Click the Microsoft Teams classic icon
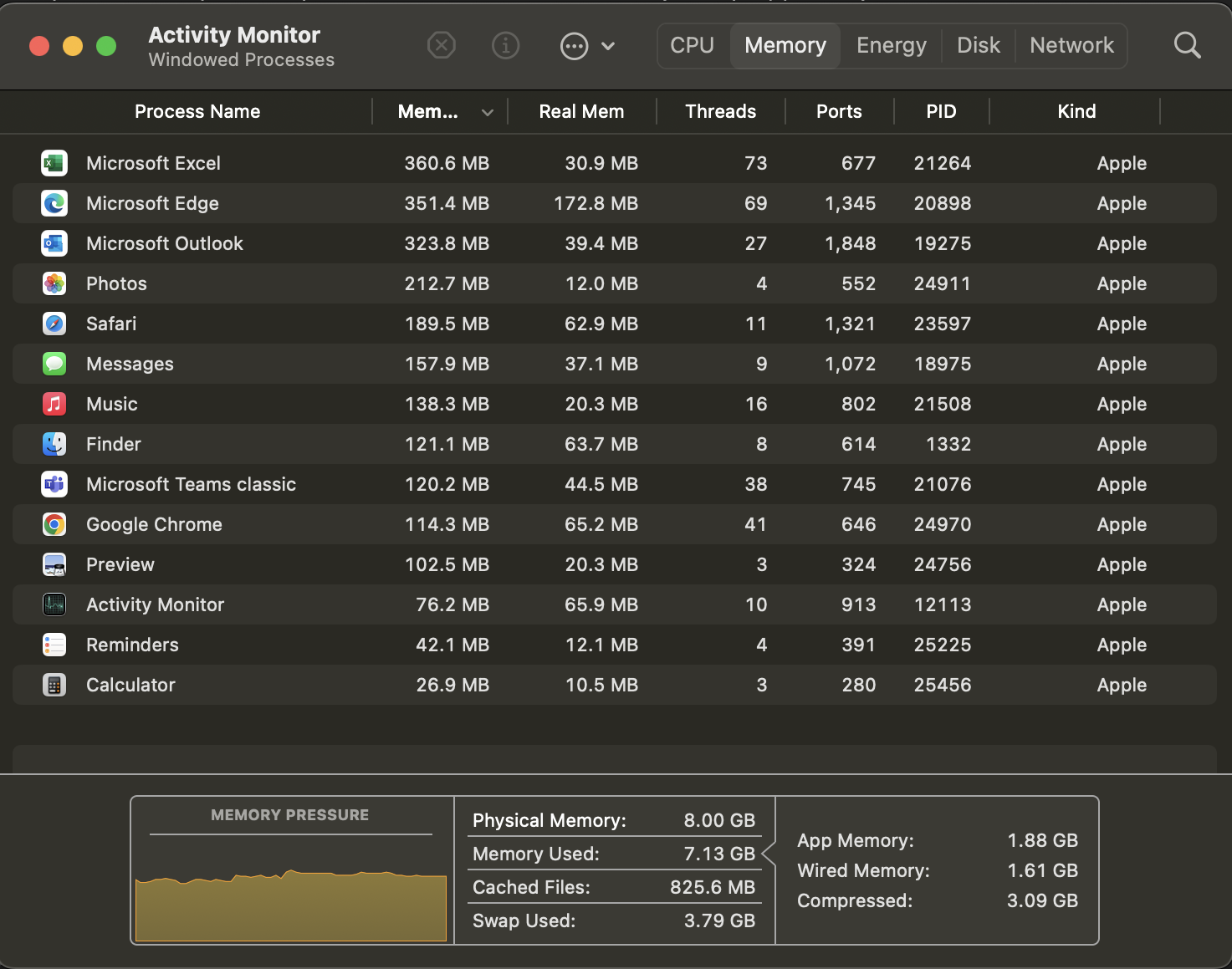The height and width of the screenshot is (969, 1232). [54, 484]
